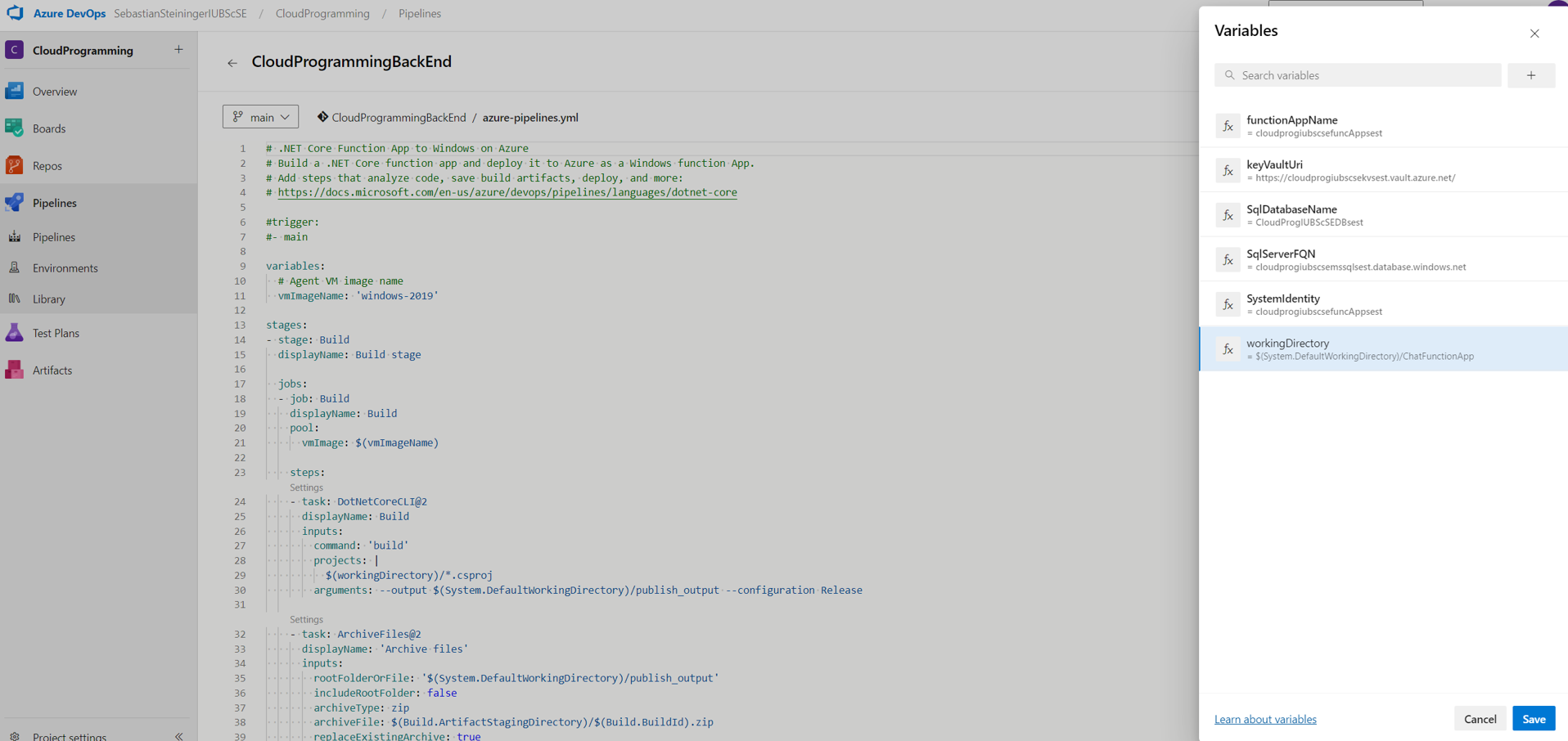The image size is (1568, 741).
Task: Click CloudProgramming breadcrumb link
Action: coord(322,13)
